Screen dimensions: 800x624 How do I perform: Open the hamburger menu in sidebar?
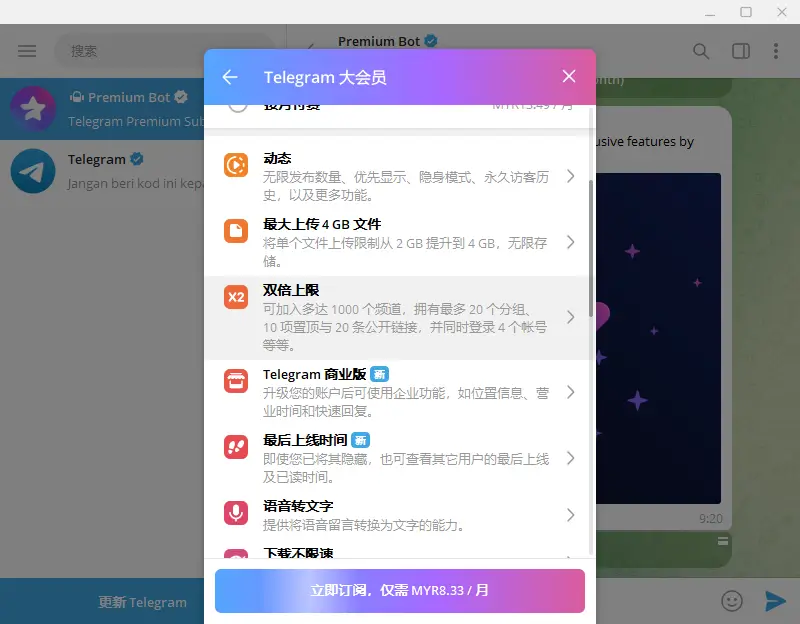click(x=27, y=51)
